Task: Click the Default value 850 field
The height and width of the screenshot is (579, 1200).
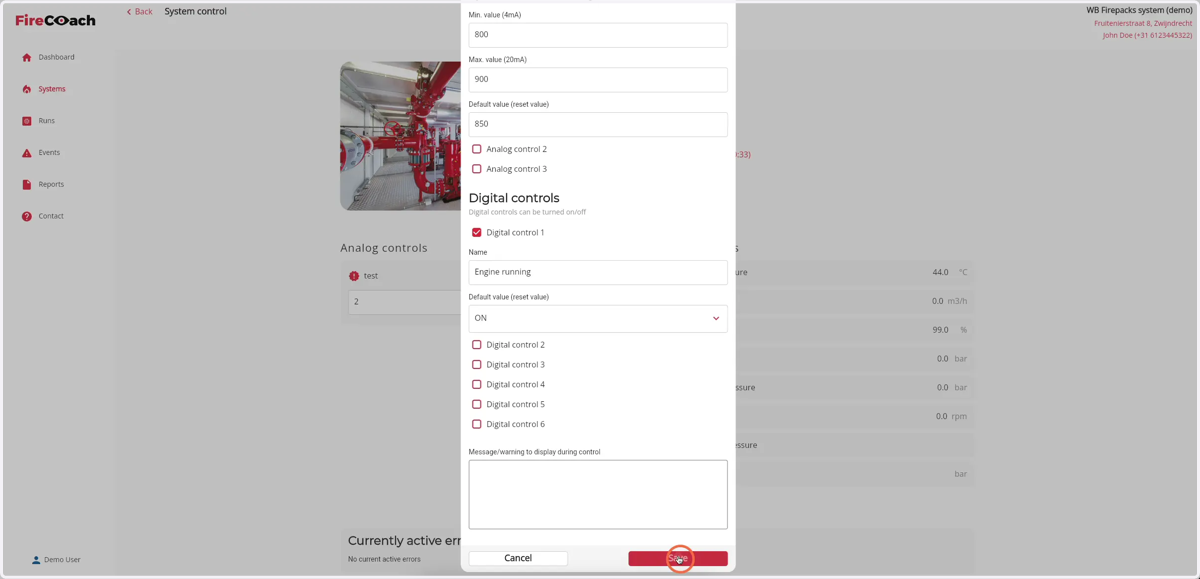Action: (598, 124)
